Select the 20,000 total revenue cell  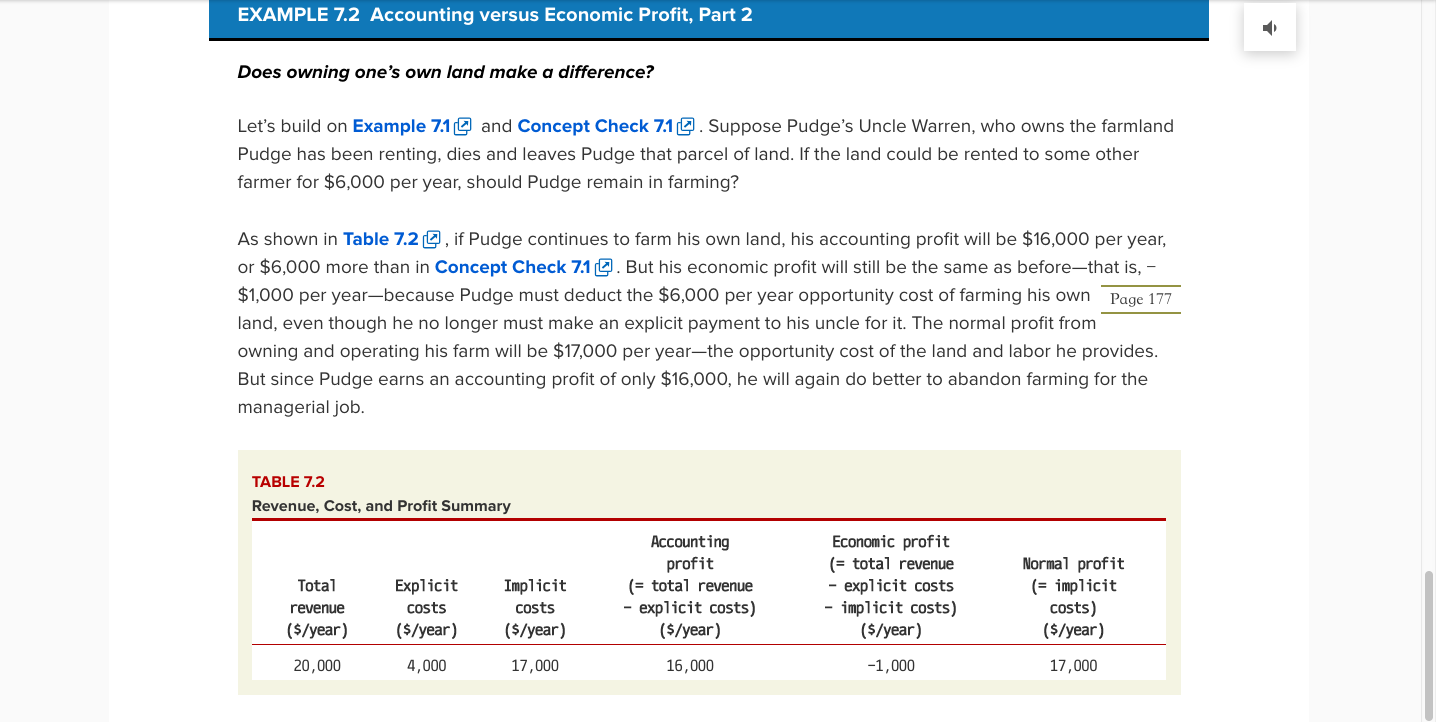pyautogui.click(x=317, y=665)
